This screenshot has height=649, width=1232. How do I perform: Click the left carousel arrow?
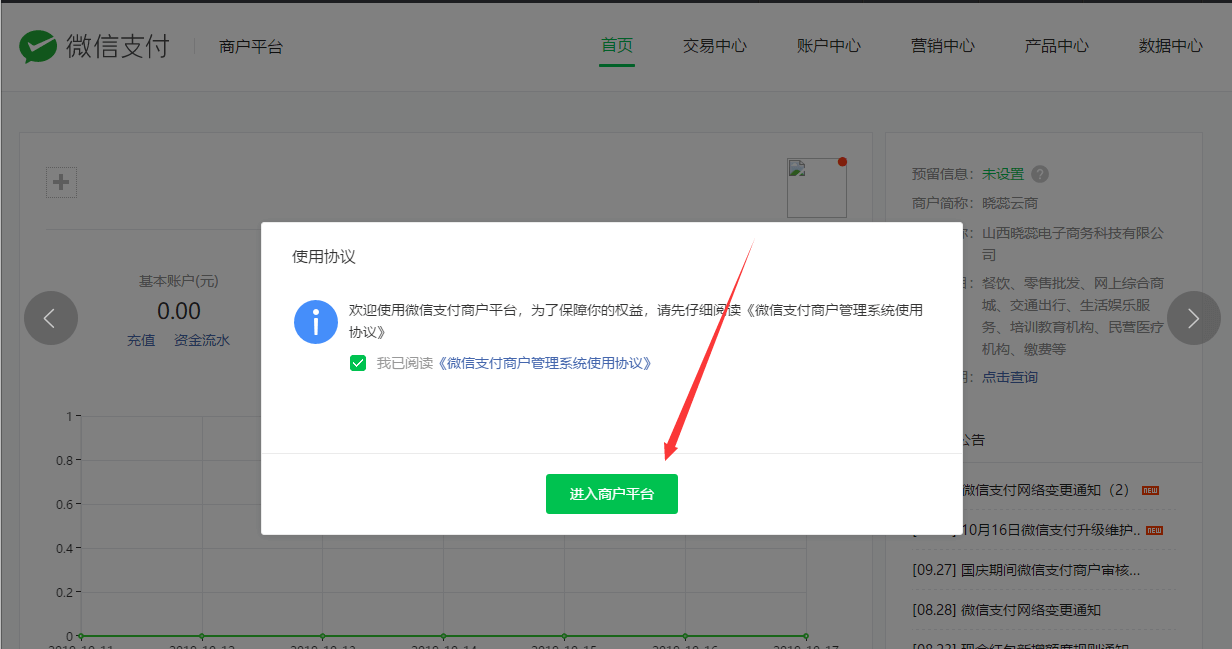pyautogui.click(x=51, y=318)
